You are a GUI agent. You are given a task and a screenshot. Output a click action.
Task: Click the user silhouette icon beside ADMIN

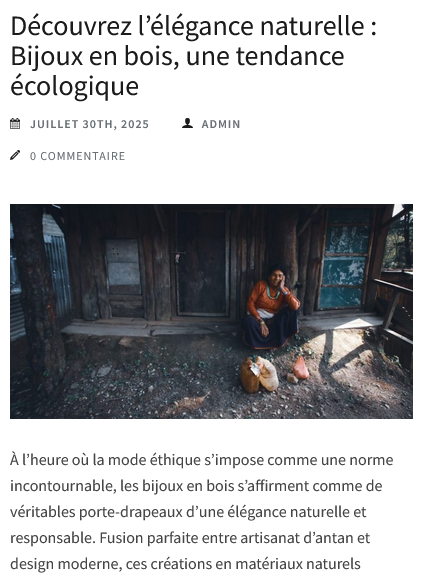point(187,123)
